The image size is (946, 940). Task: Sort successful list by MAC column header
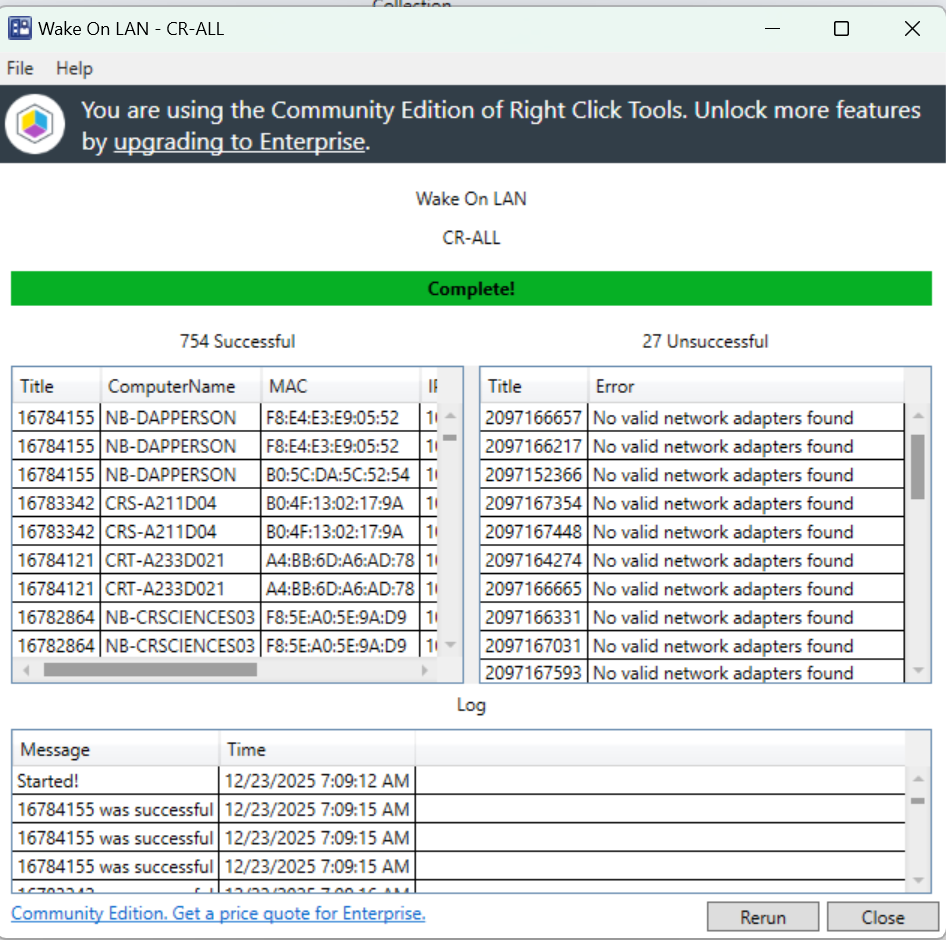click(287, 386)
